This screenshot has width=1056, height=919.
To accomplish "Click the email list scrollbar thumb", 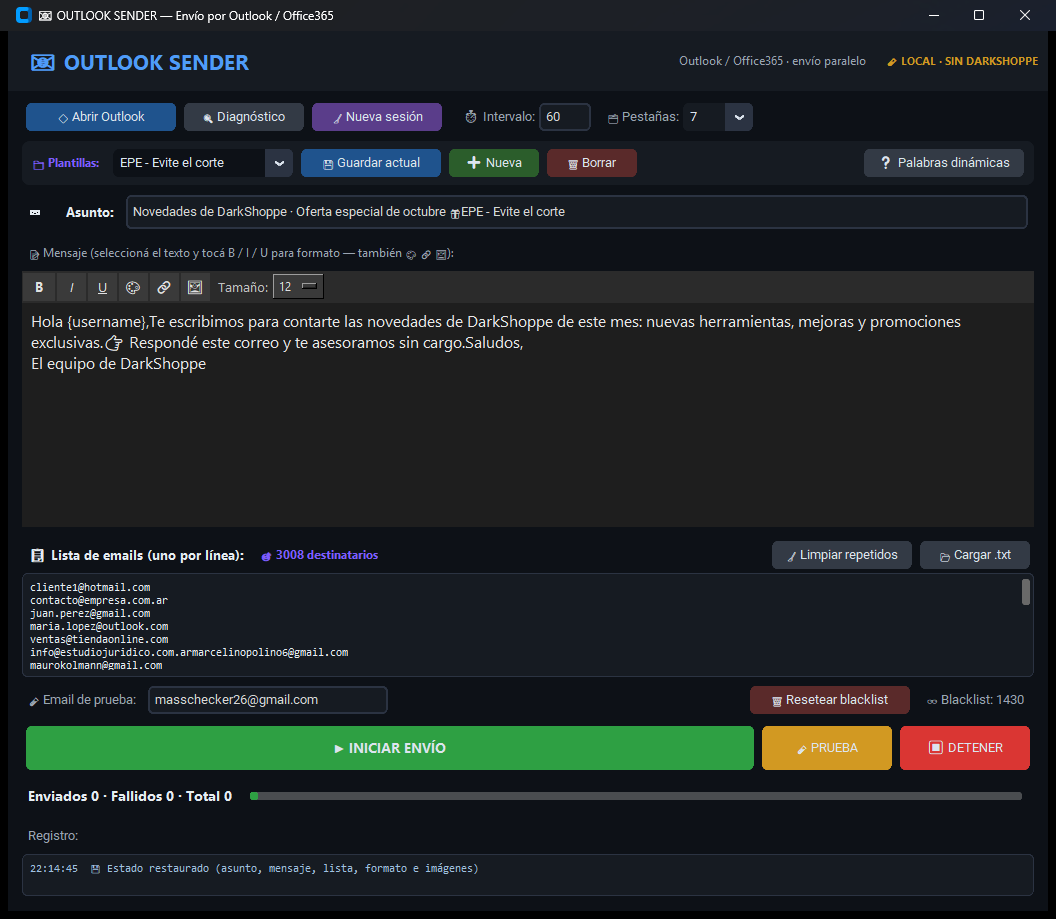I will 1026,592.
